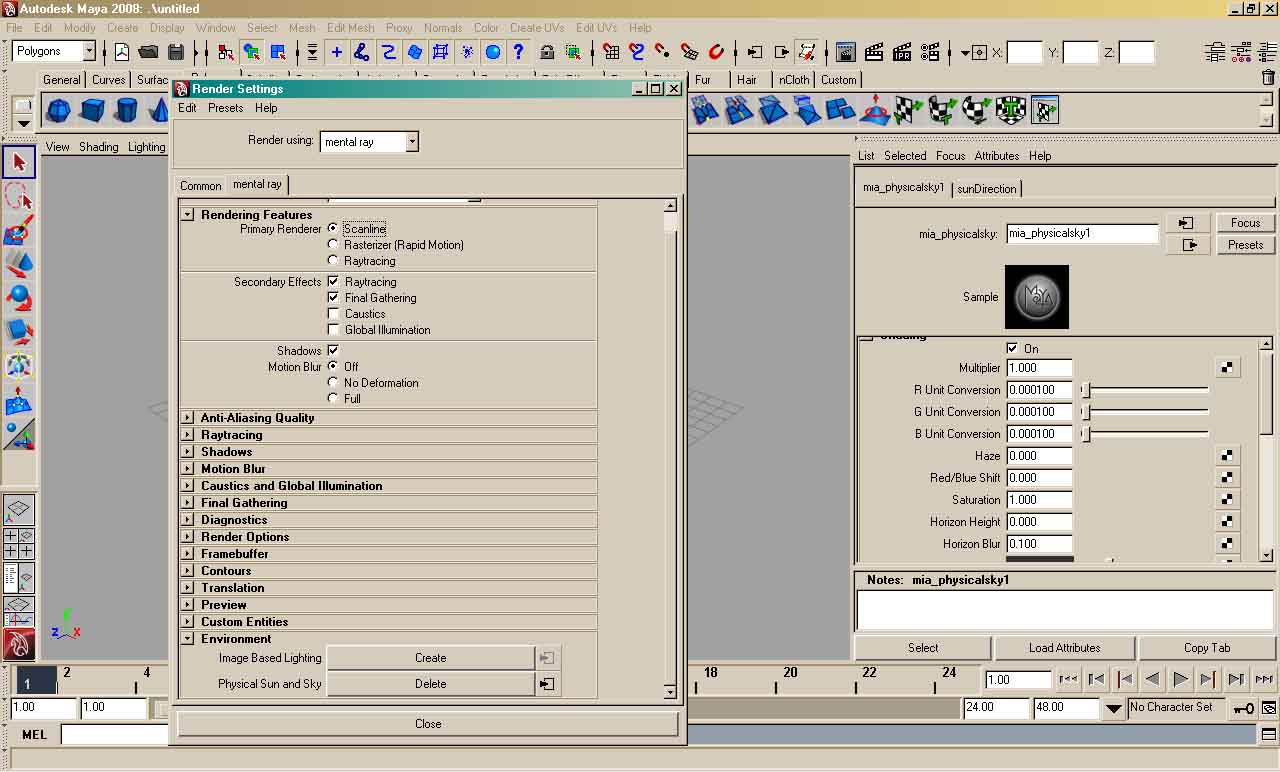Select the Universal Manipulator tool
The height and width of the screenshot is (772, 1280).
(19, 366)
